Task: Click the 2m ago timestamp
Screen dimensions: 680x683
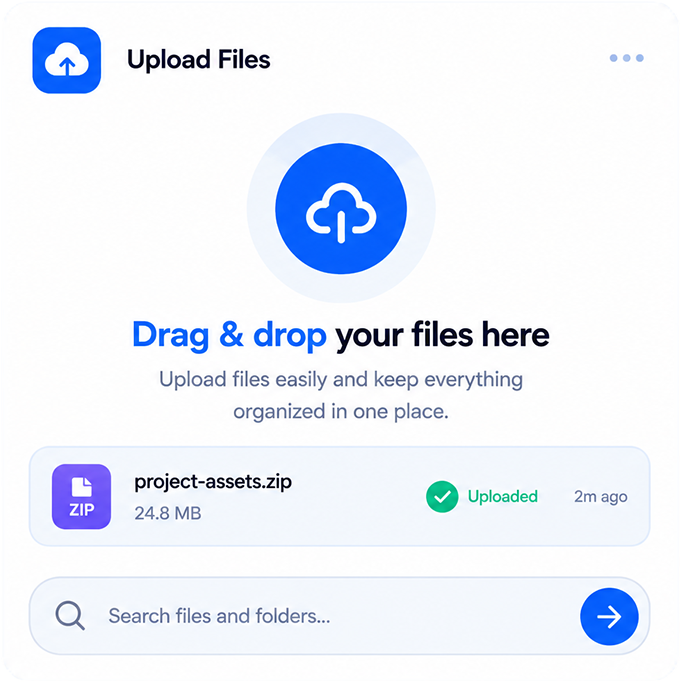Action: [x=601, y=497]
